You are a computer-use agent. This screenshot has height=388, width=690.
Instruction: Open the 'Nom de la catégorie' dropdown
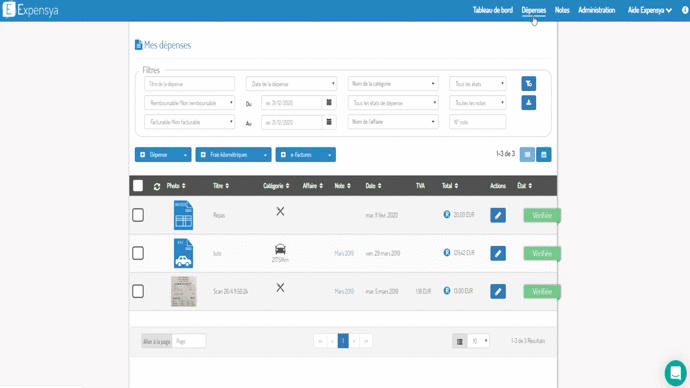click(x=393, y=84)
